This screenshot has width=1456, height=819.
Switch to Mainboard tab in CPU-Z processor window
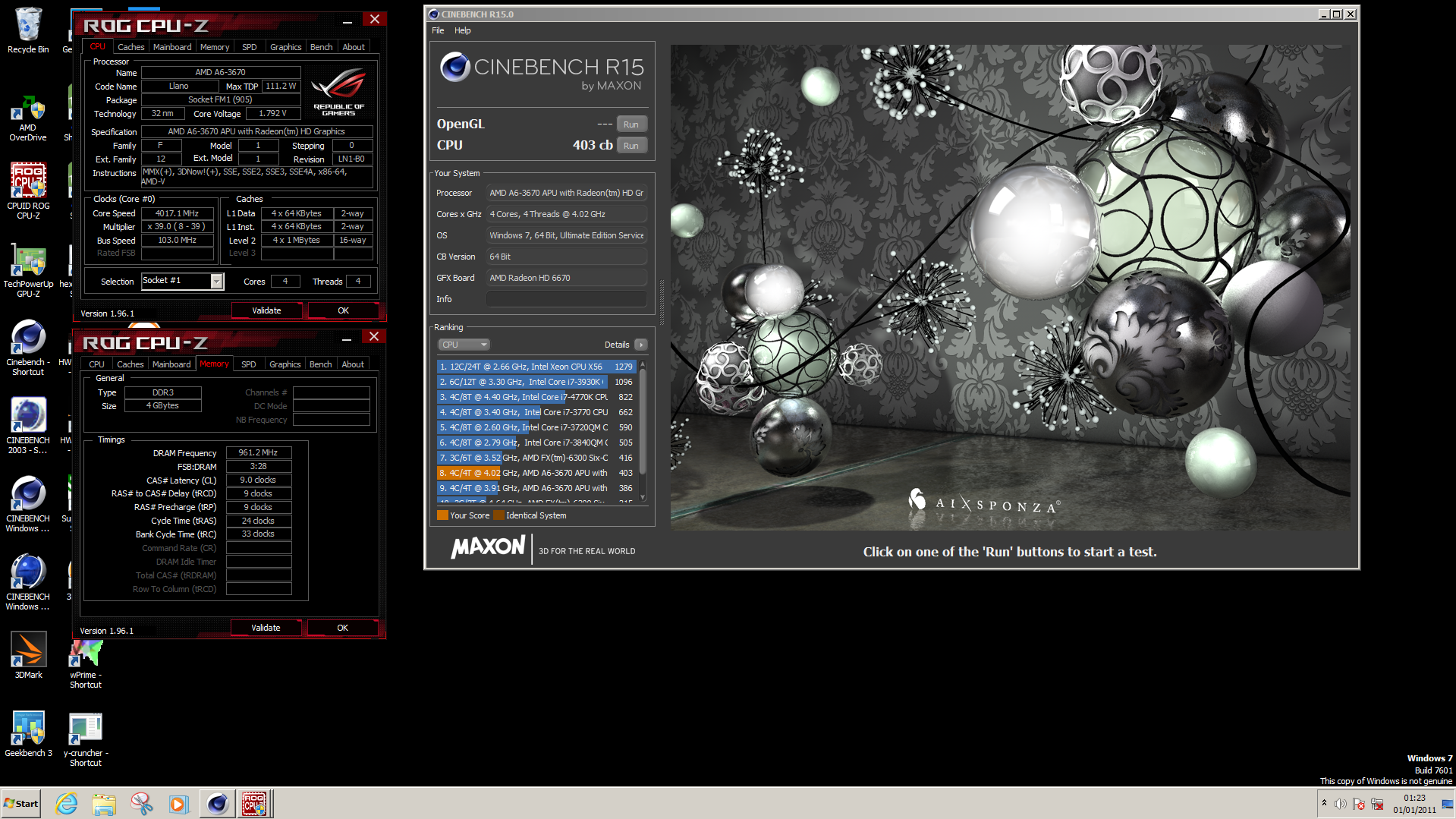(x=172, y=47)
